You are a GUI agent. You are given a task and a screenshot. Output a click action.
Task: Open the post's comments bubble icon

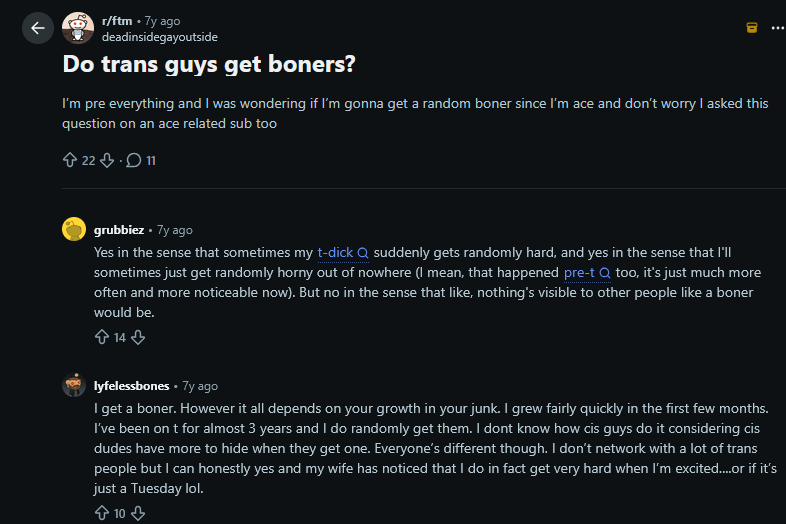(133, 160)
